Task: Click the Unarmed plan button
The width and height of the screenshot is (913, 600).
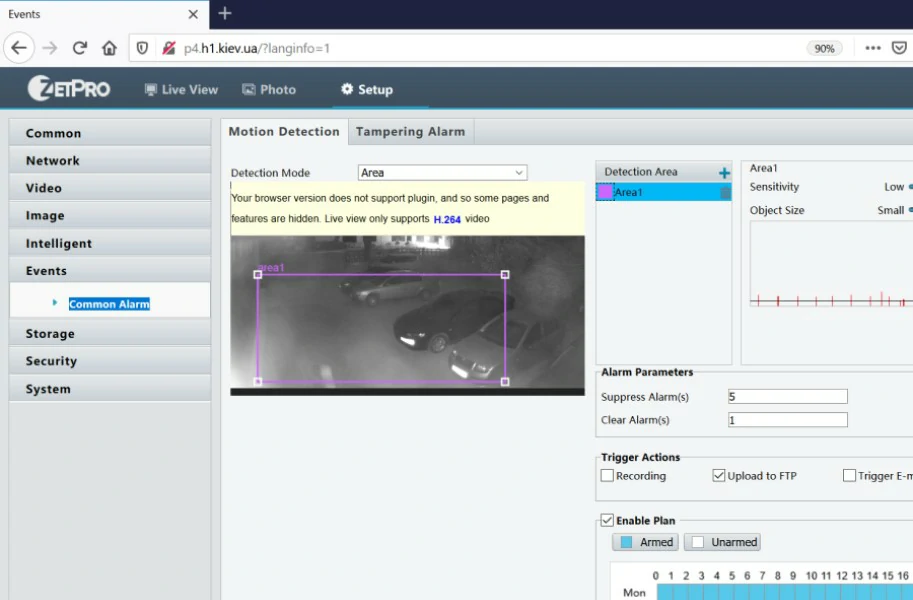Action: coord(722,541)
